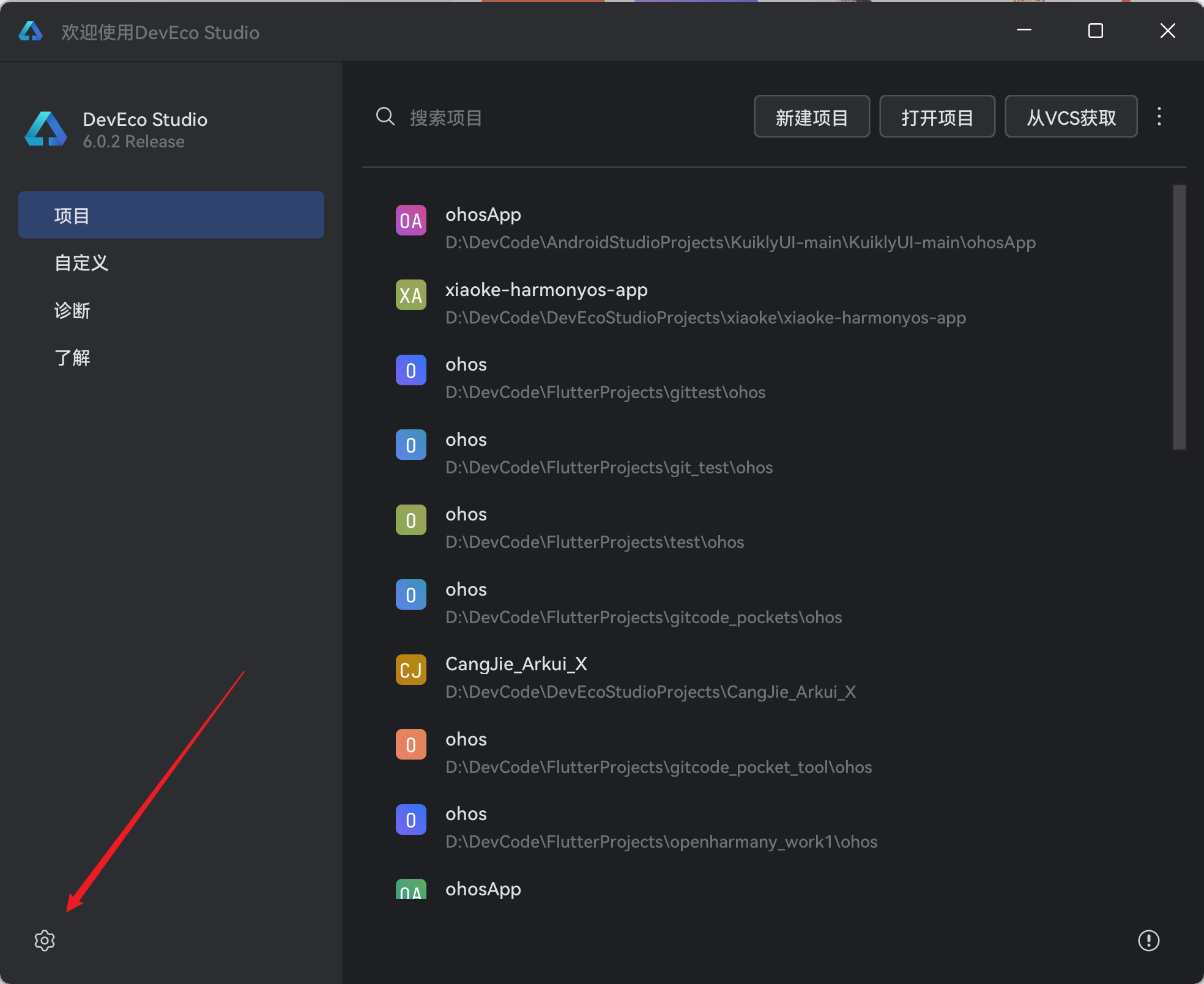The image size is (1204, 984).
Task: Click the 打开项目 button
Action: pyautogui.click(x=937, y=117)
